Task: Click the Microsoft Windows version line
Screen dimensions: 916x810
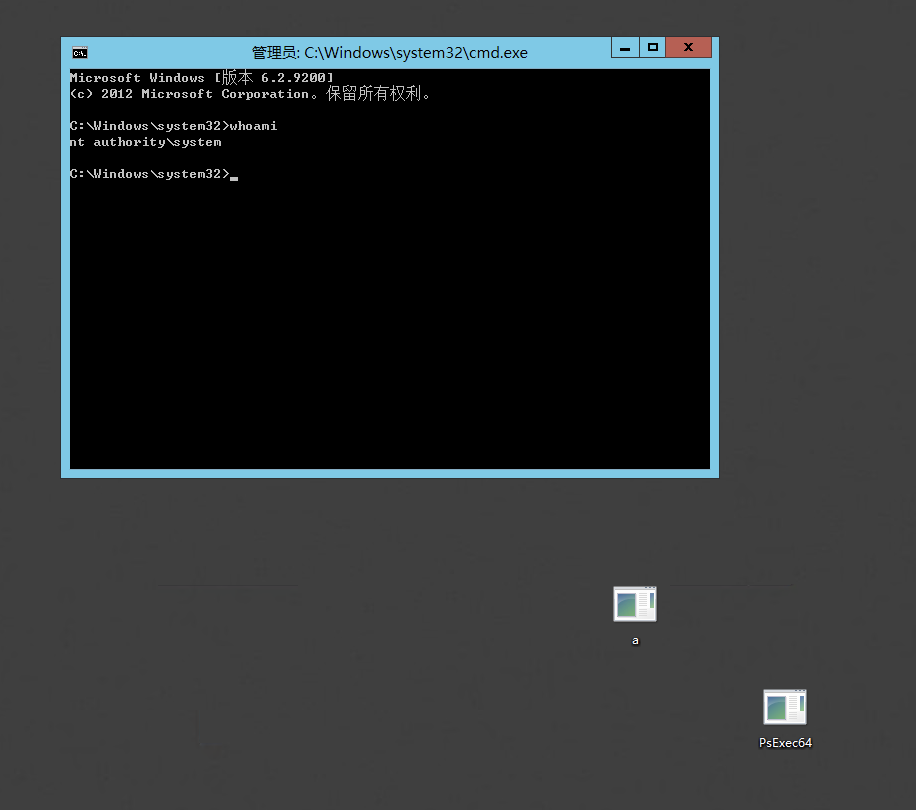Action: coord(202,78)
